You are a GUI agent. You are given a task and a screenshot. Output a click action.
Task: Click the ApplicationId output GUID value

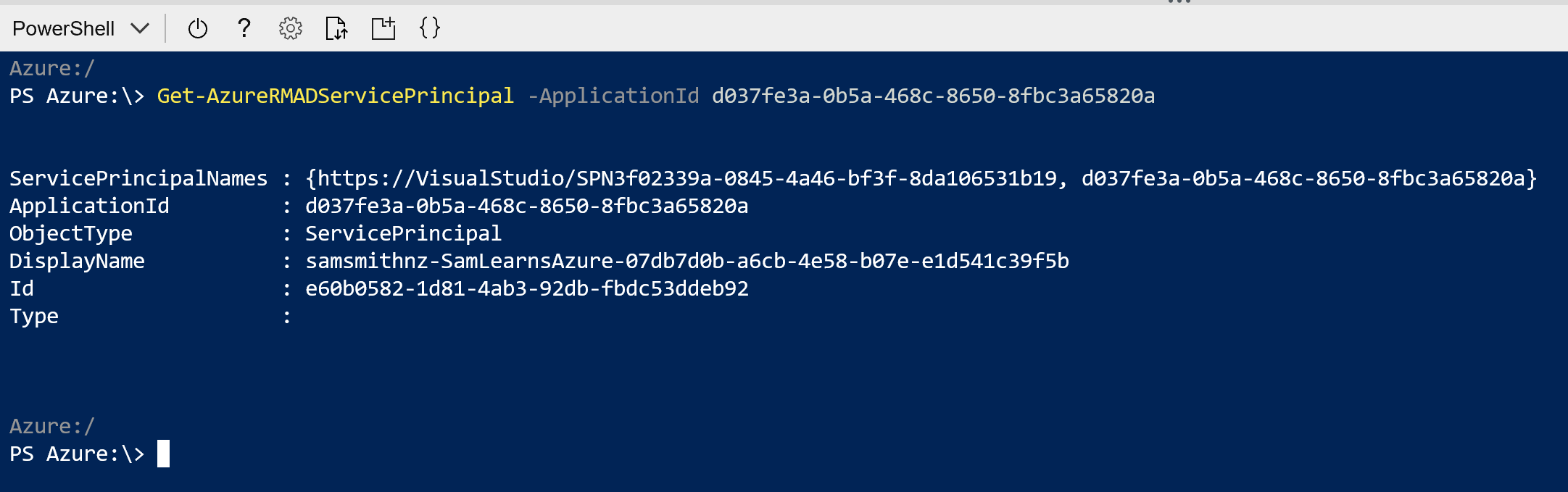point(526,207)
